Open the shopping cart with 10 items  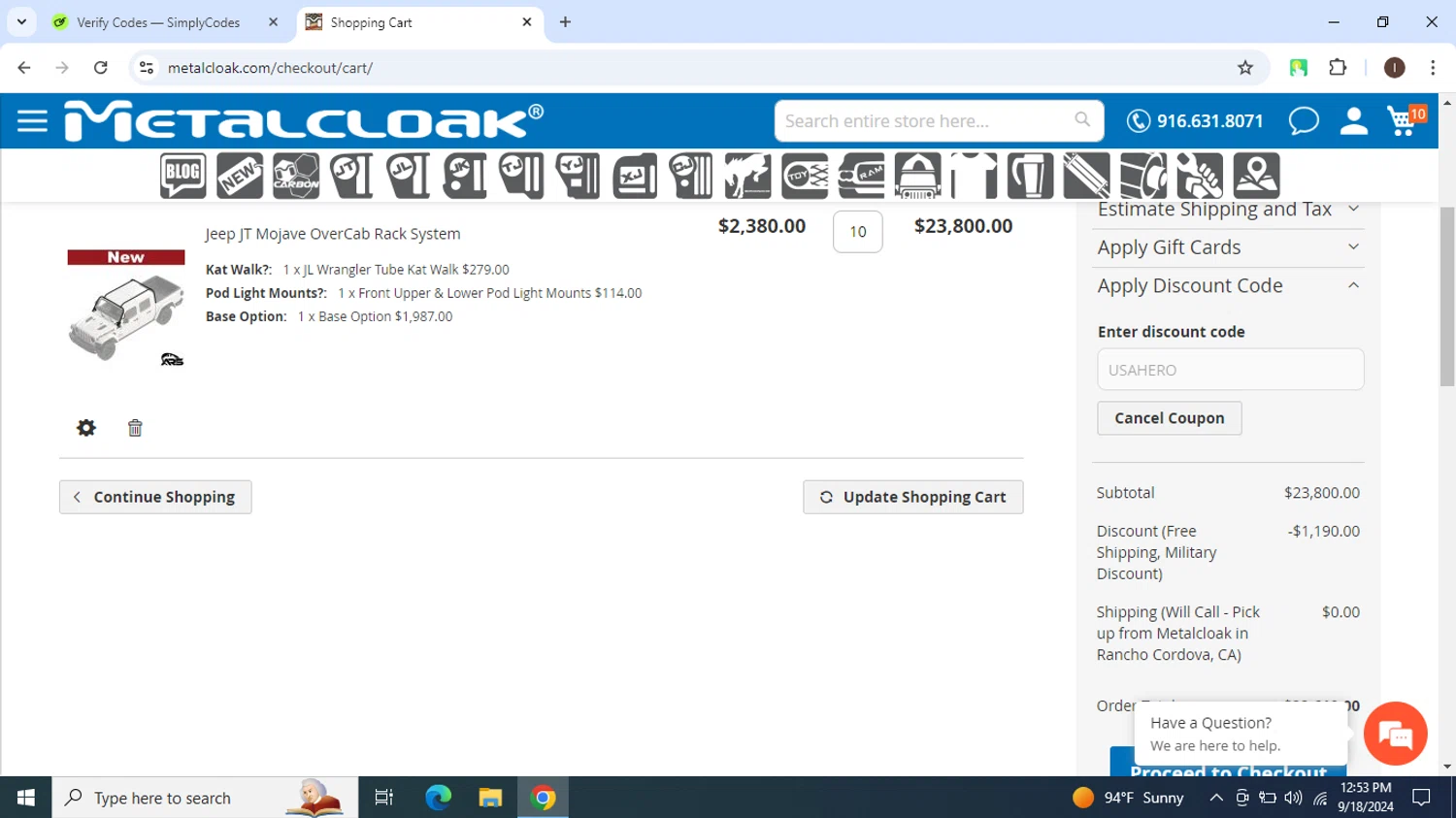coord(1406,120)
